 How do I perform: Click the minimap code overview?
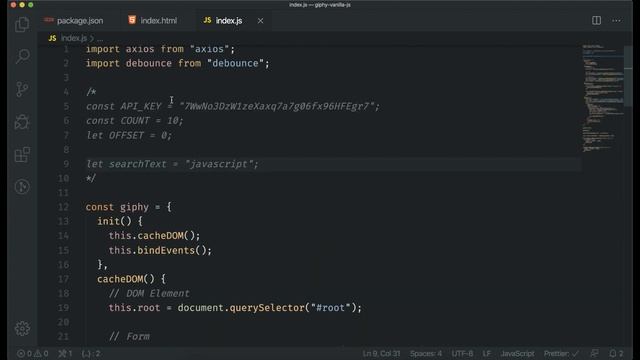[602, 98]
